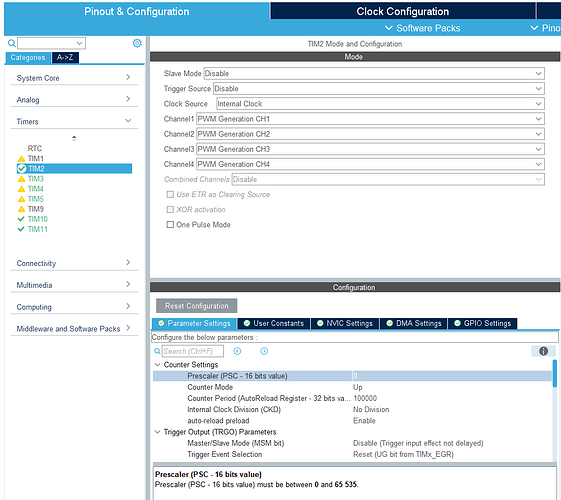Open the Channel1 PWM Generation dropdown
This screenshot has height=500, width=561.
click(x=370, y=119)
